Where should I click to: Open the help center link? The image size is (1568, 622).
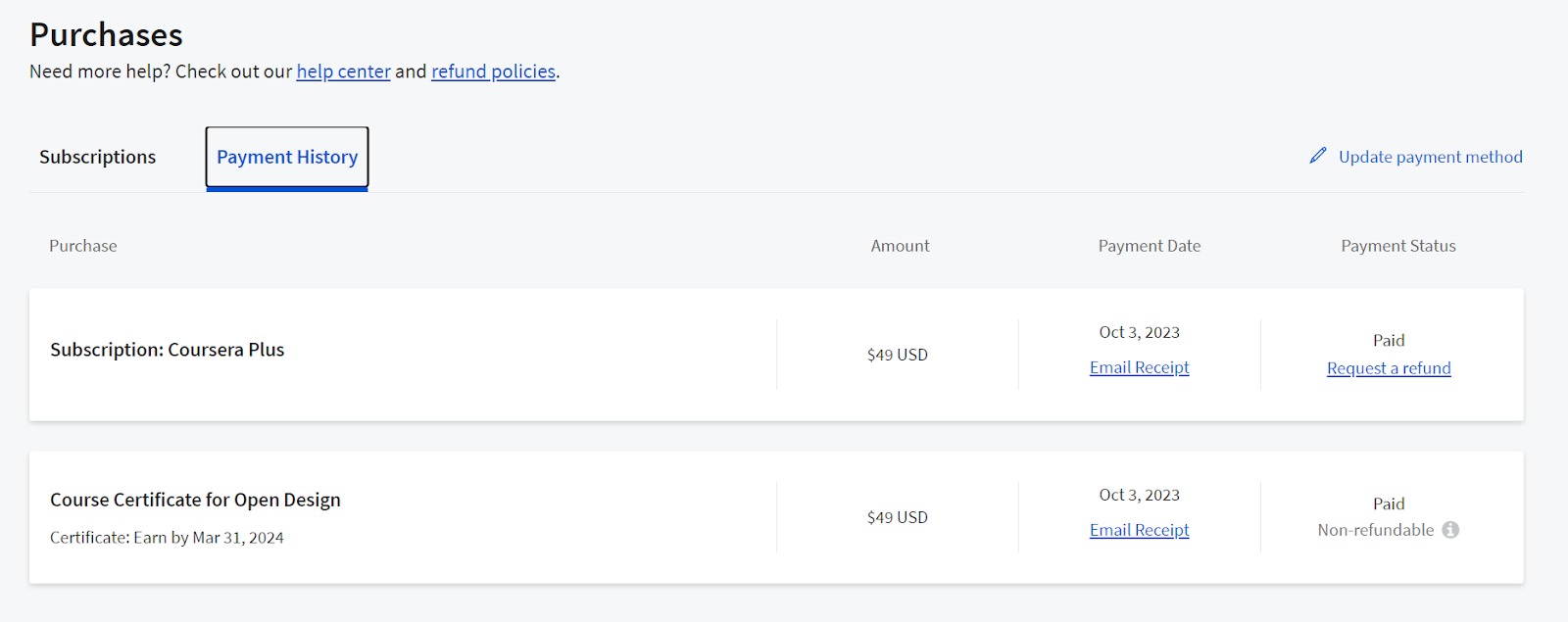click(343, 72)
